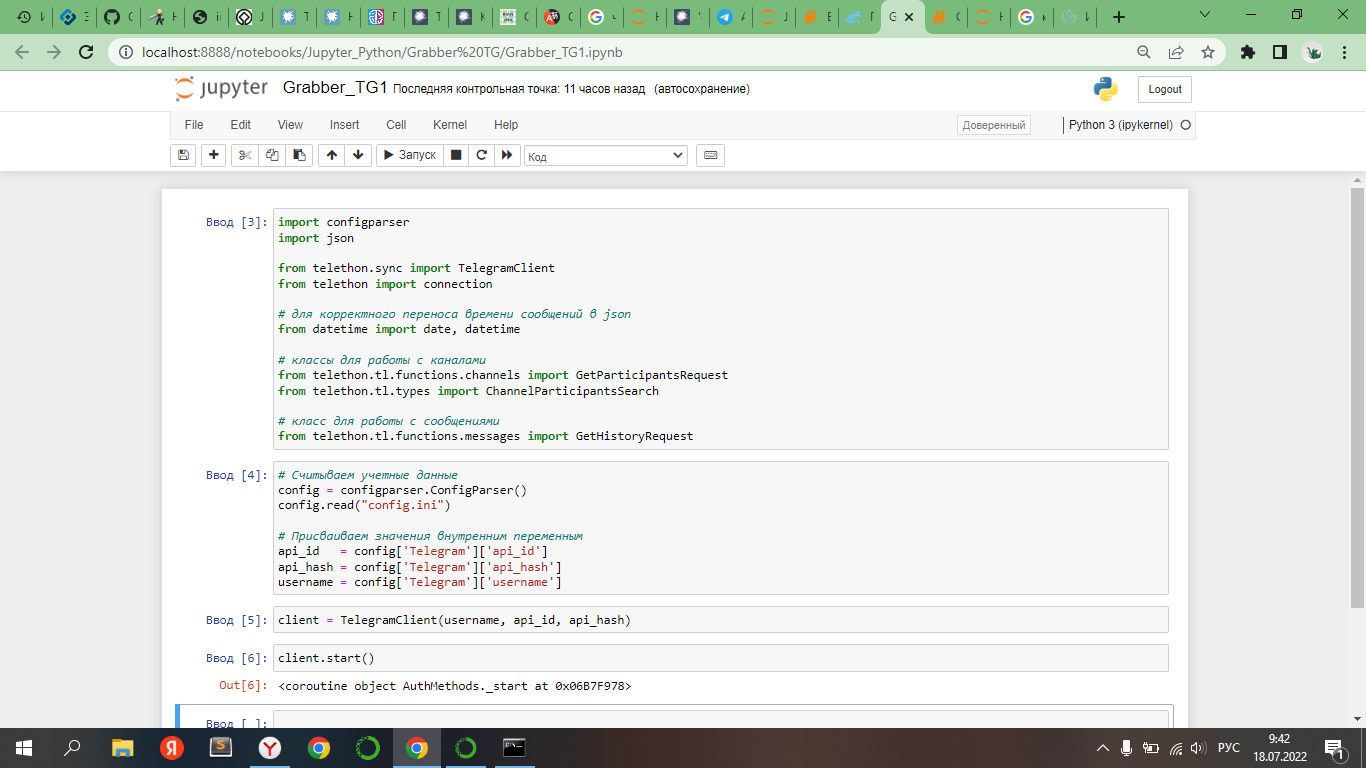Image resolution: width=1366 pixels, height=768 pixels.
Task: Cut selected cells with scissors icon
Action: [x=244, y=155]
